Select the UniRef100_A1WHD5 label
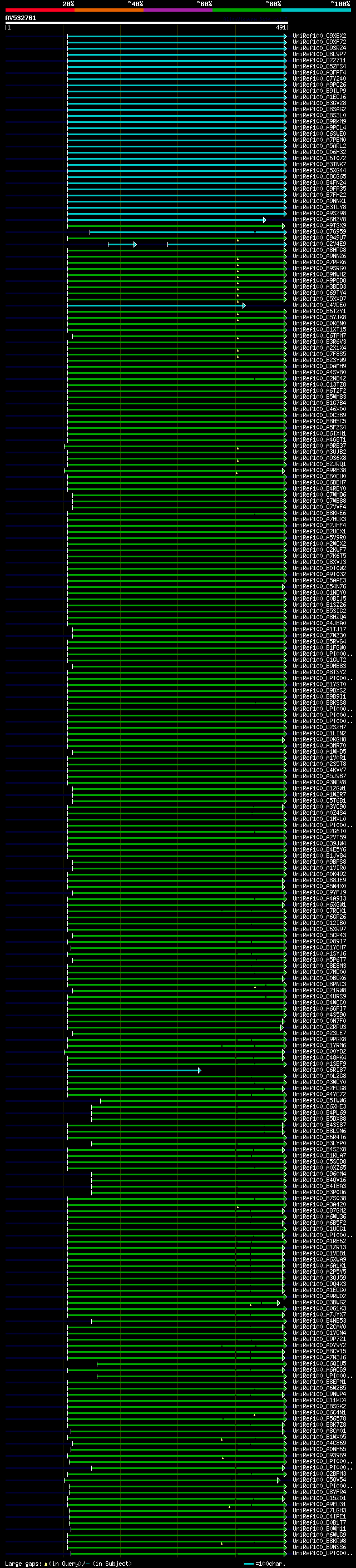 [319, 751]
